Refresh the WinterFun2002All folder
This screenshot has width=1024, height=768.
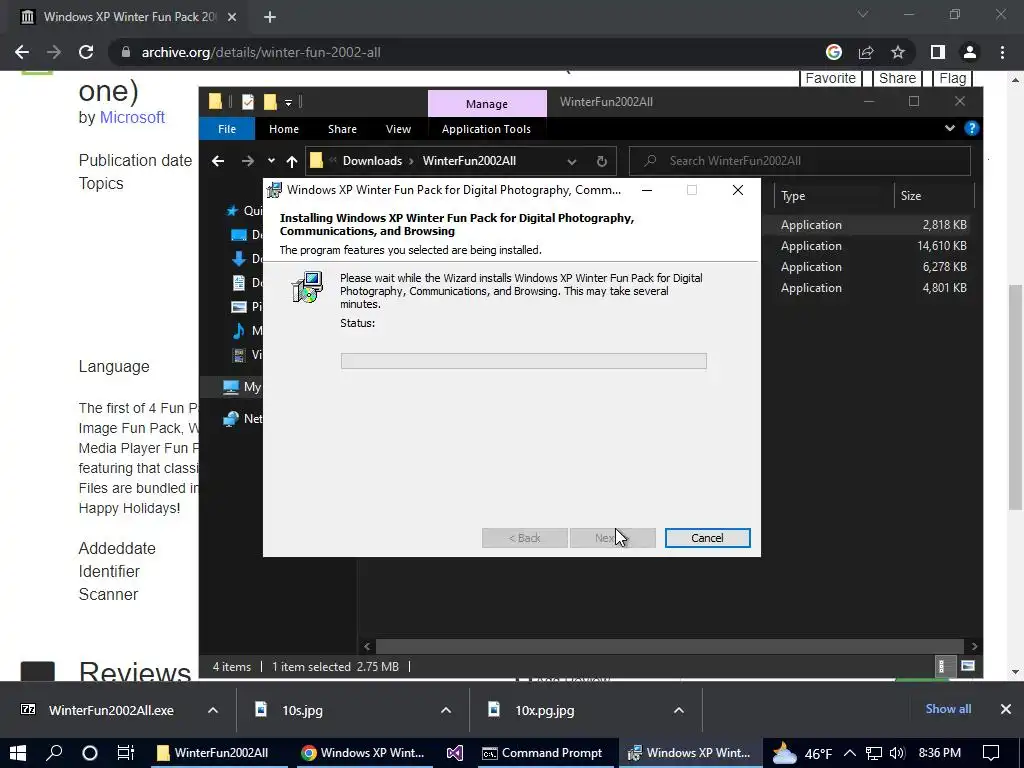point(601,161)
